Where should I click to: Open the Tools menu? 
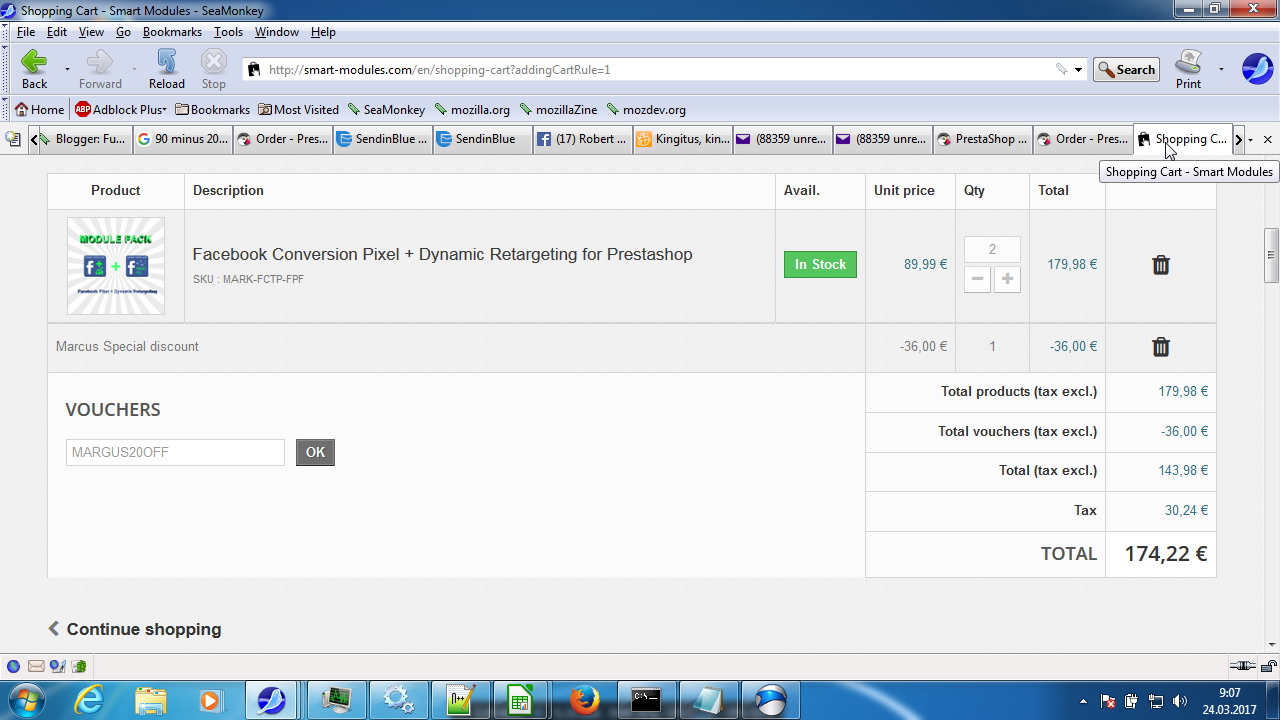point(228,32)
